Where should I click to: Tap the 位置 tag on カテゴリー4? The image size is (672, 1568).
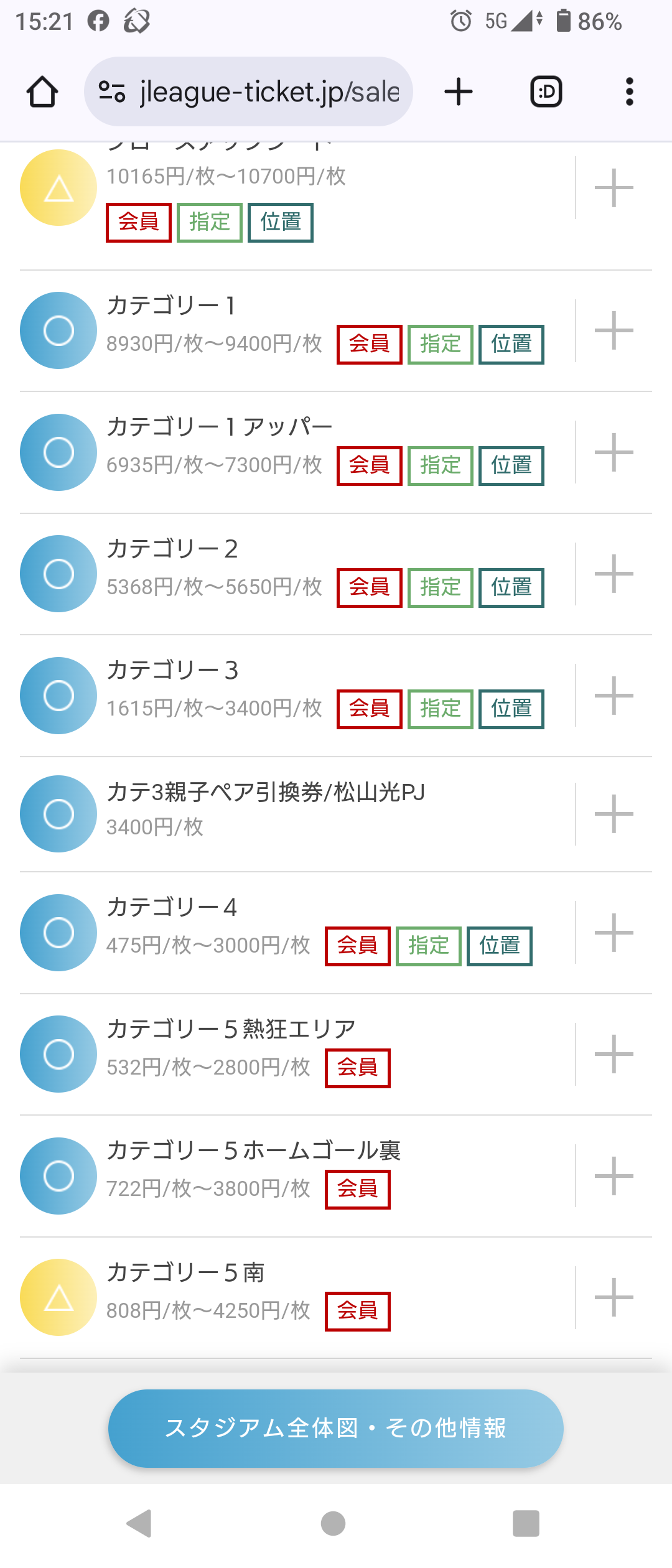click(x=500, y=946)
